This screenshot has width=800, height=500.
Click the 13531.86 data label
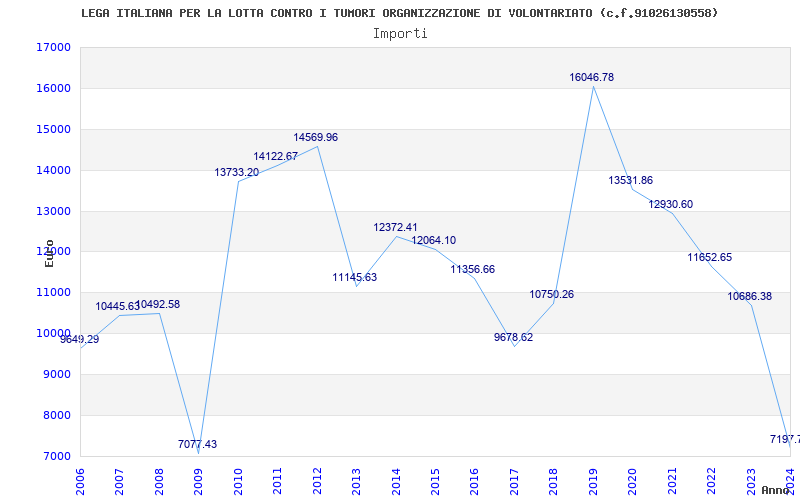point(631,181)
